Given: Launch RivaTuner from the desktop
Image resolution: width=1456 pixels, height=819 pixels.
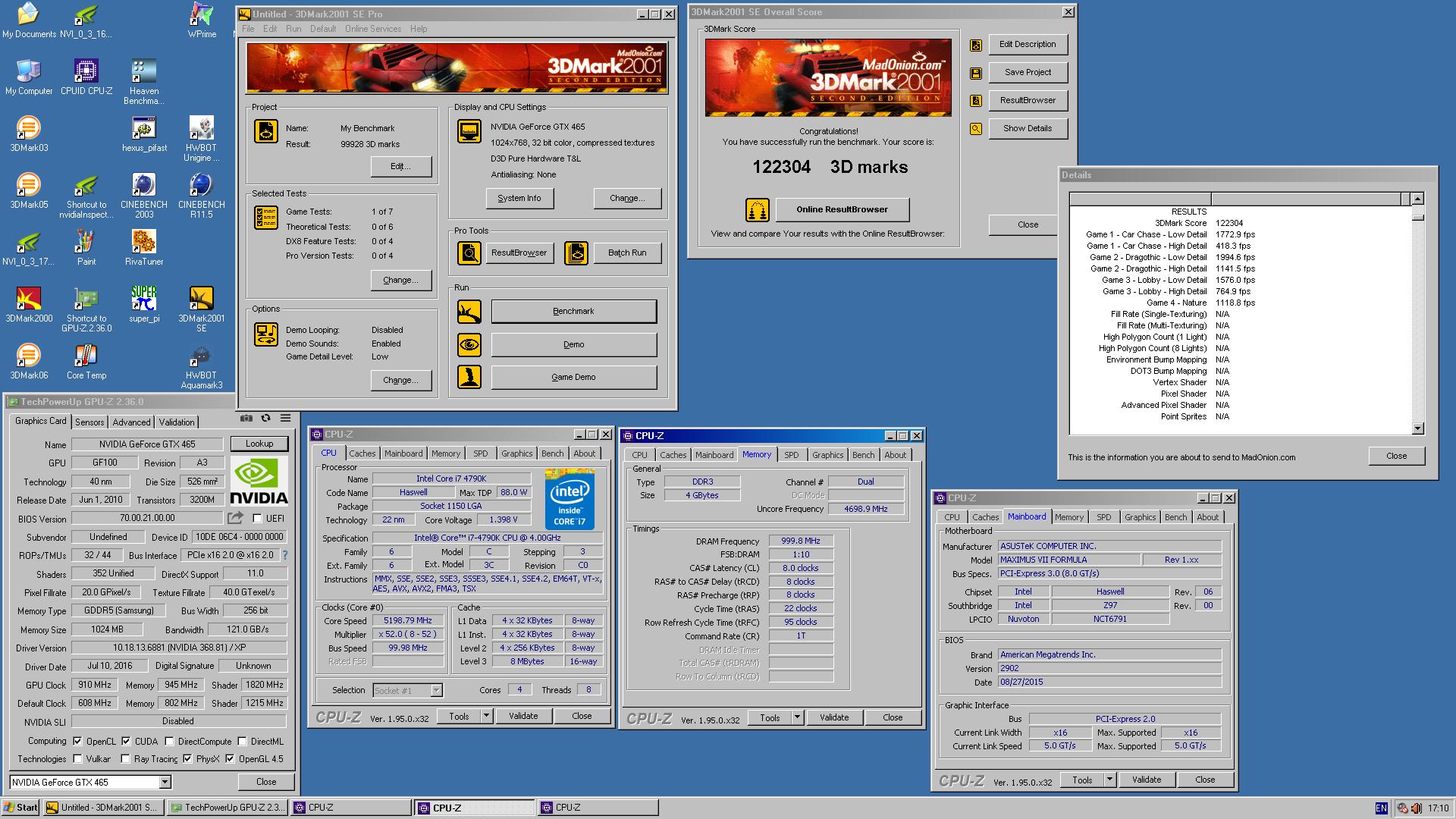Looking at the screenshot, I should click(144, 248).
